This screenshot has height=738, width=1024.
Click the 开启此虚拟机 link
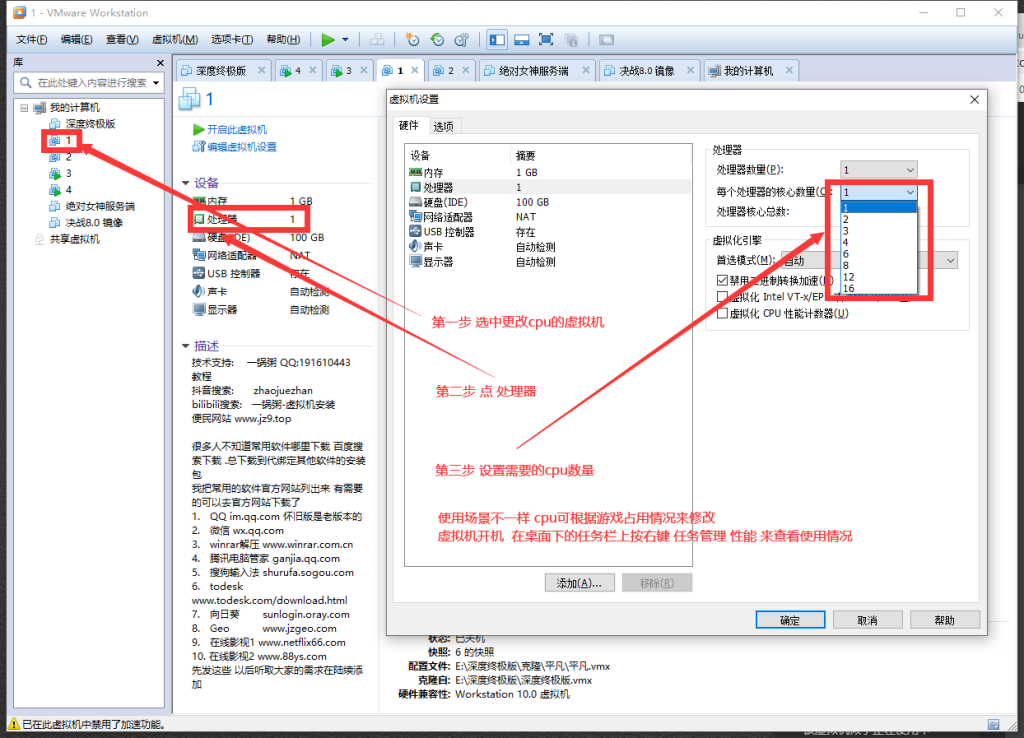point(236,129)
